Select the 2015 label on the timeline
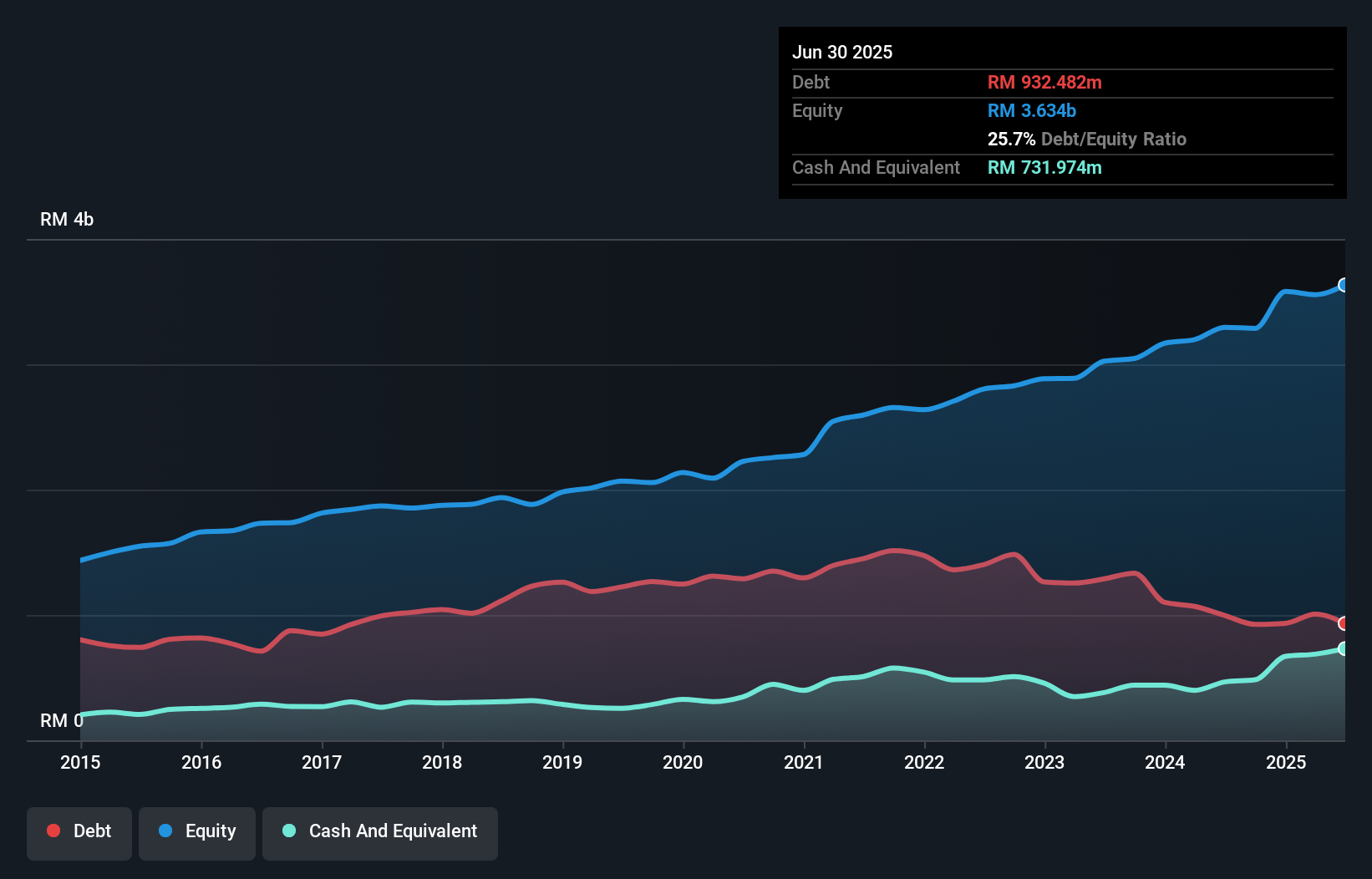The width and height of the screenshot is (1372, 879). (x=79, y=763)
